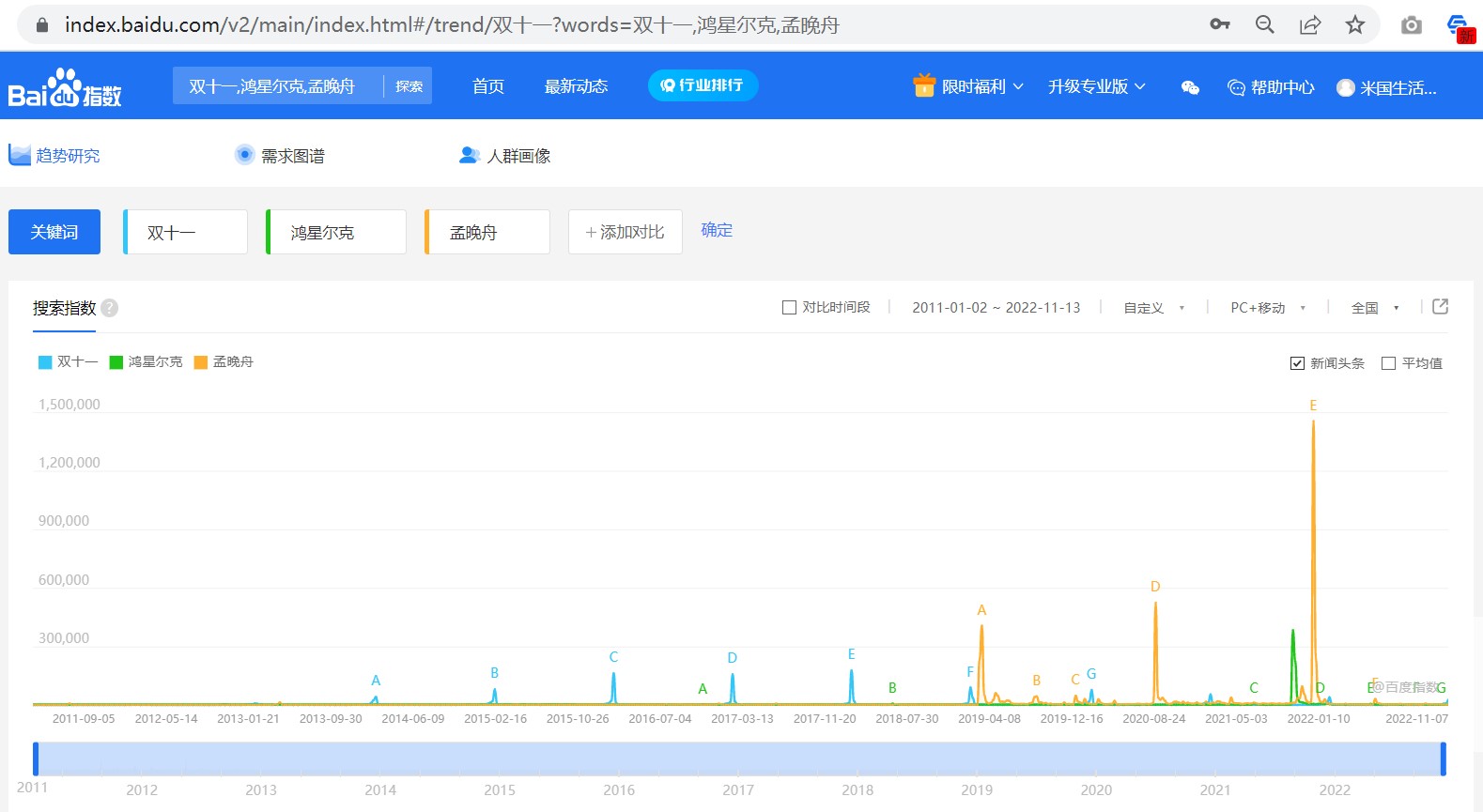Image resolution: width=1483 pixels, height=812 pixels.
Task: Click the site lock icon
Action: [41, 24]
